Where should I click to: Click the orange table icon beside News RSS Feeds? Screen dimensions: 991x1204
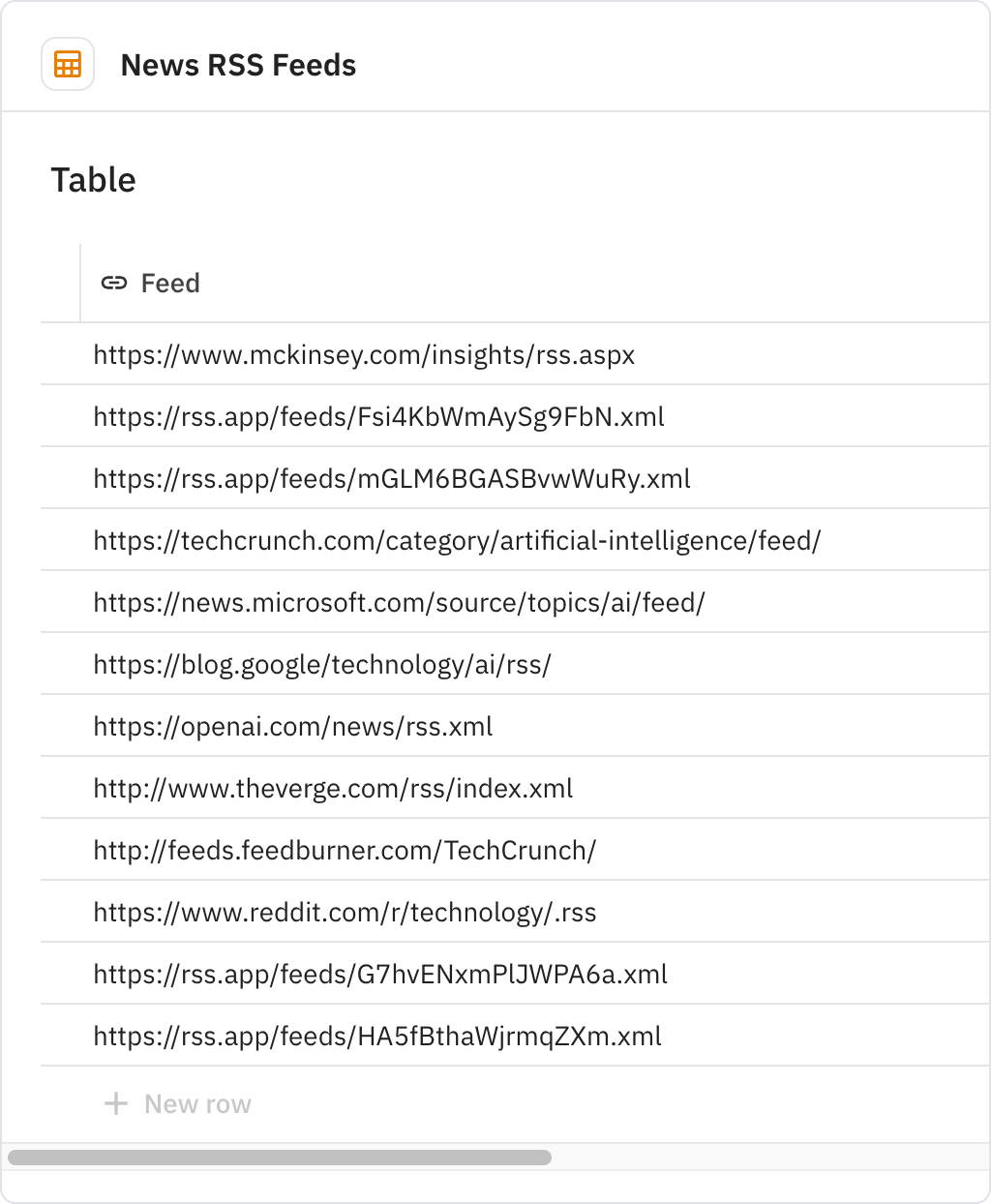click(67, 64)
